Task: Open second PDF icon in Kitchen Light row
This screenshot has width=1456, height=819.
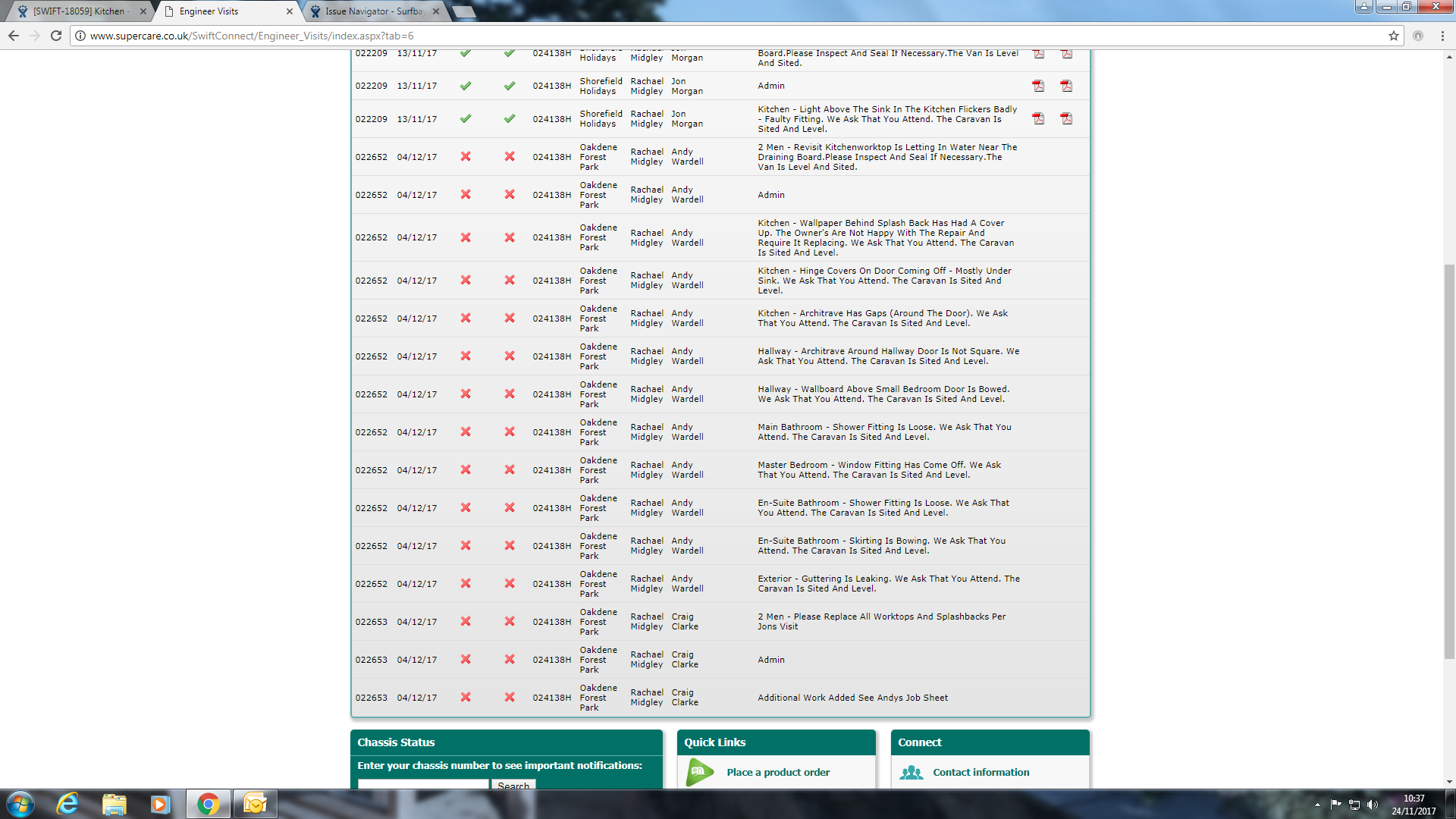Action: tap(1066, 118)
